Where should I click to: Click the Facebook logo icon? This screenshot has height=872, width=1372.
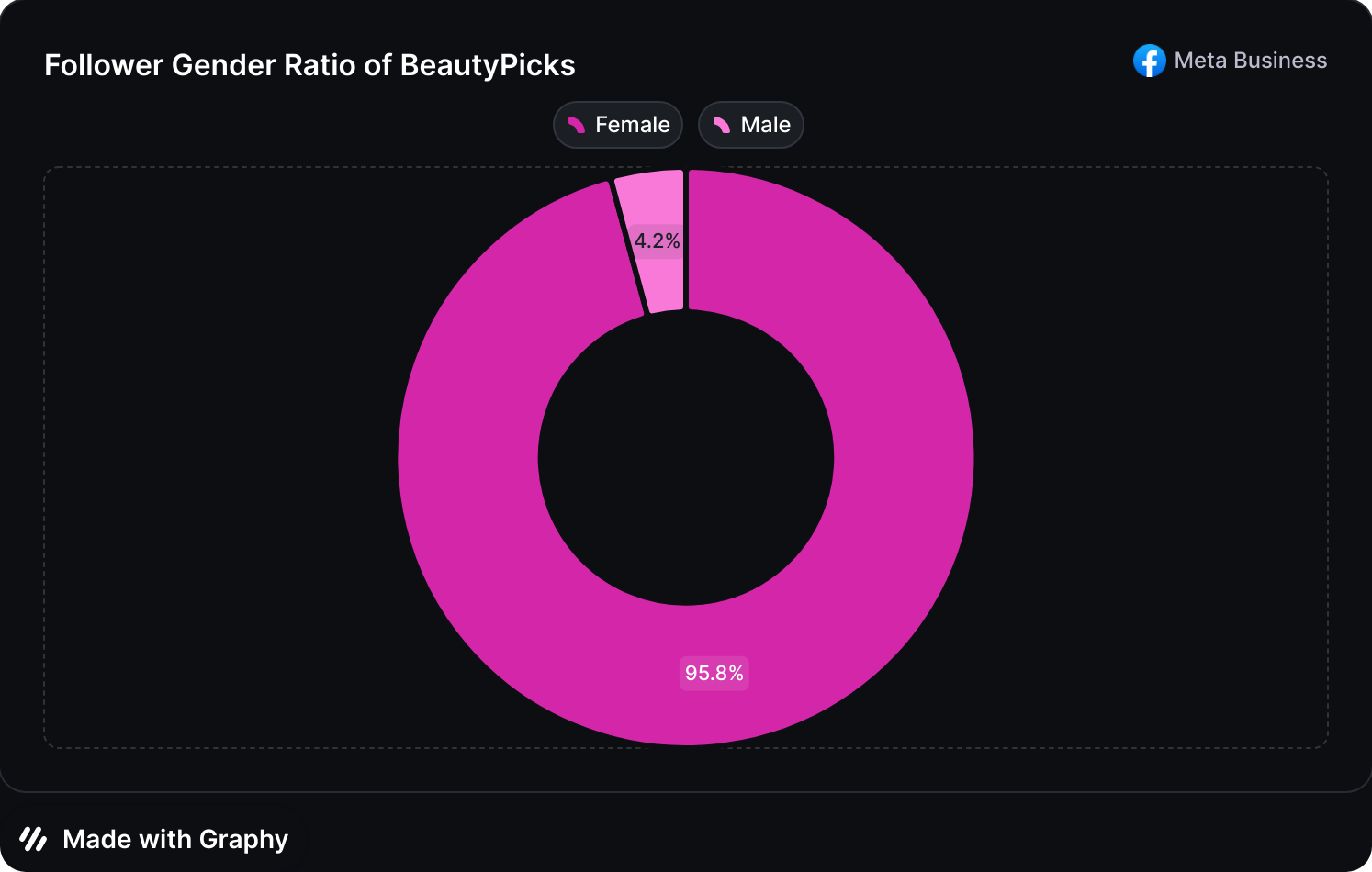[1149, 61]
